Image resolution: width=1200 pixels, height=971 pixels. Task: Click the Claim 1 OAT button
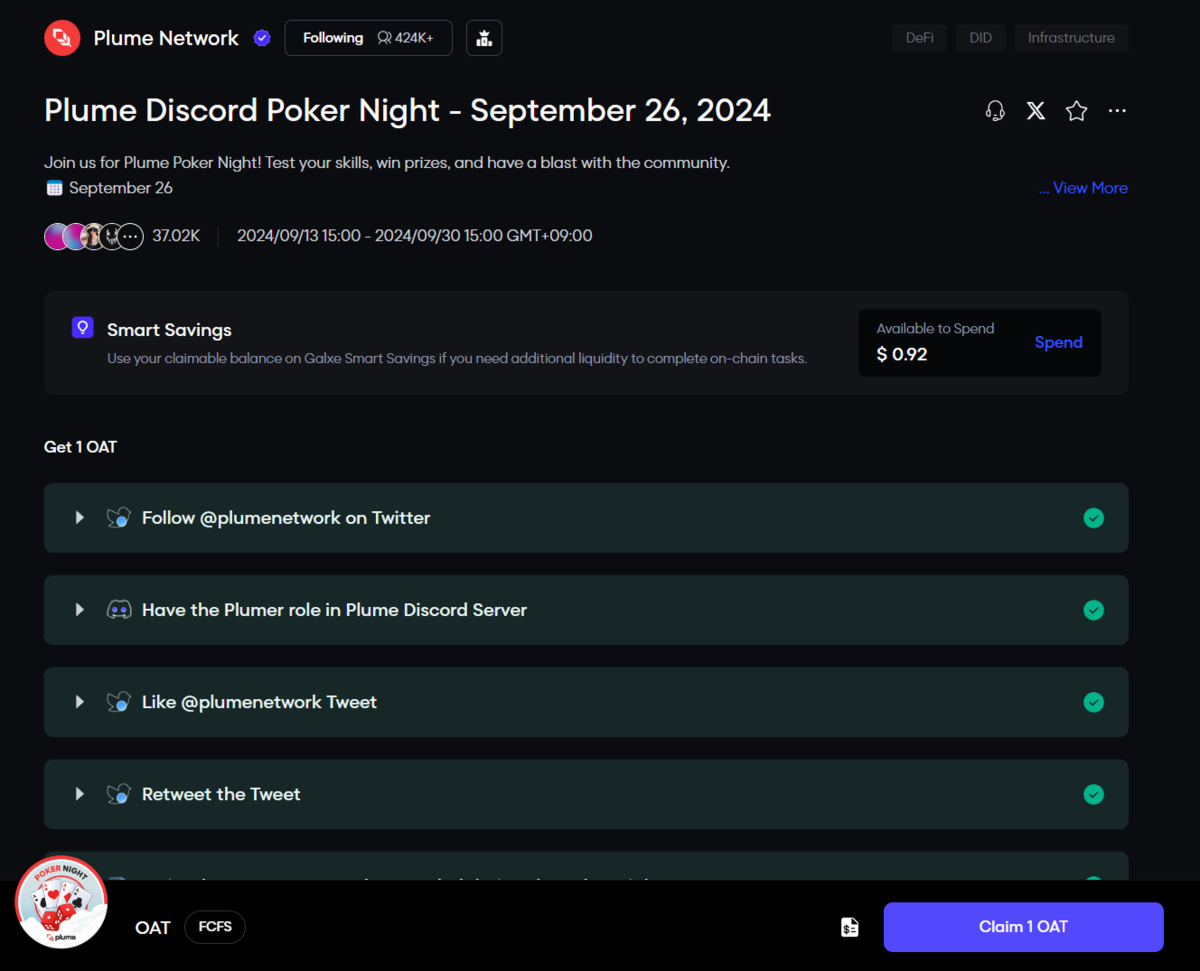[x=1023, y=927]
